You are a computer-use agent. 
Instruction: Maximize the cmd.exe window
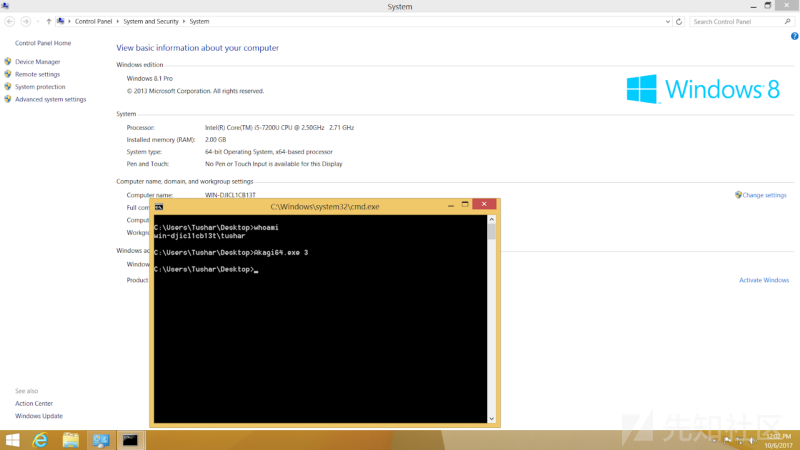[x=465, y=205]
